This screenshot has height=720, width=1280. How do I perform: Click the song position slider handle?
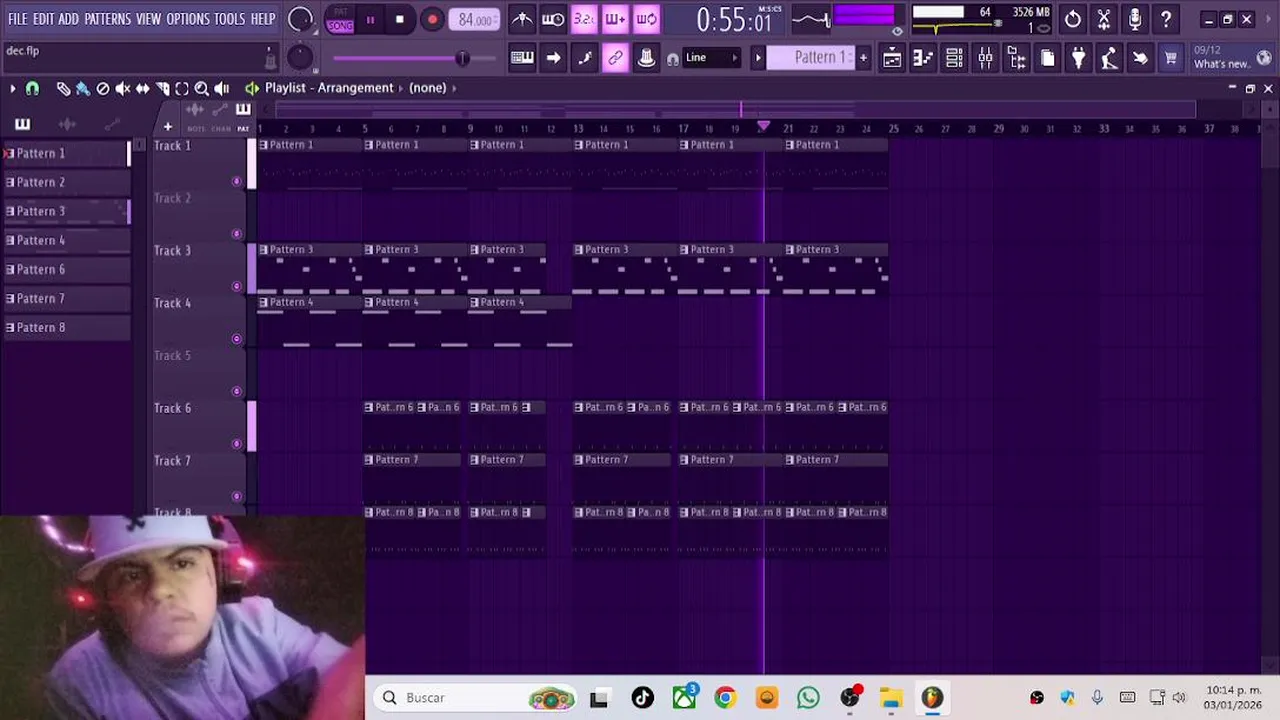point(462,58)
